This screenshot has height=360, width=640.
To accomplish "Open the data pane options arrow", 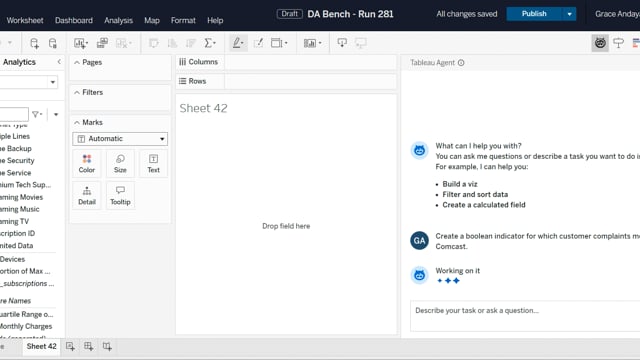I will click(56, 114).
